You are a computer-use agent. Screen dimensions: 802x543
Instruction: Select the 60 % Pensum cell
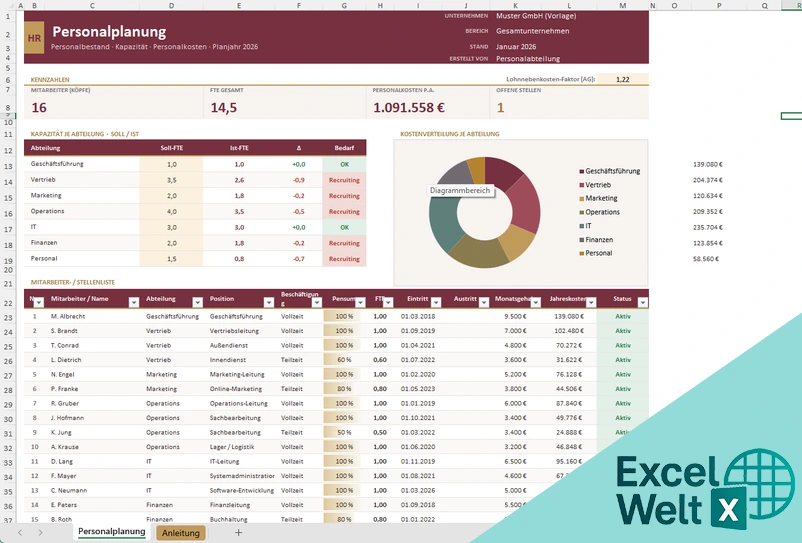(x=344, y=360)
